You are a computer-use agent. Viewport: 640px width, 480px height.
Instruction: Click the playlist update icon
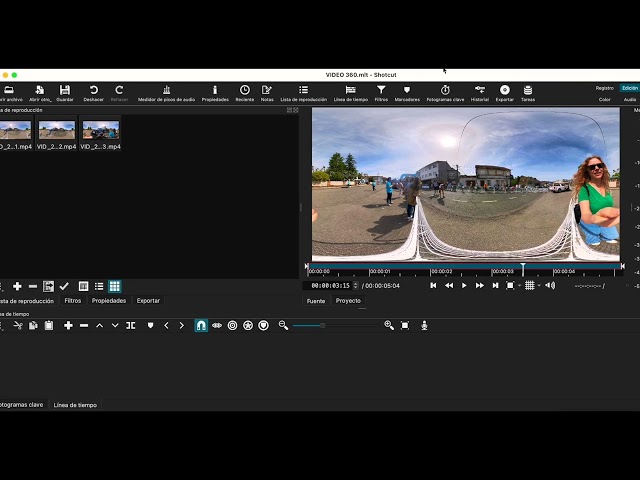point(48,287)
